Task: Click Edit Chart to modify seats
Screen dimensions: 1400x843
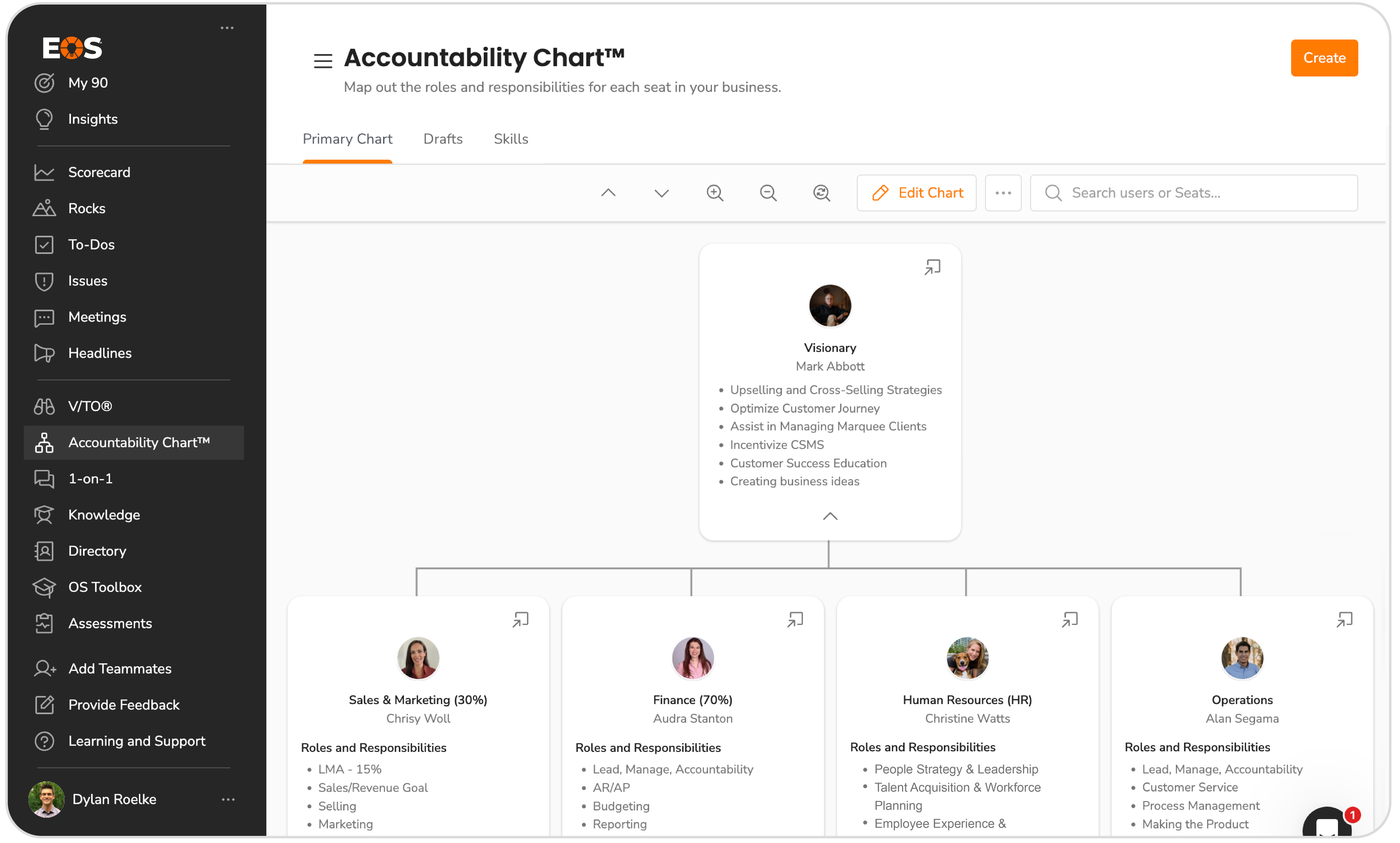Action: 916,193
